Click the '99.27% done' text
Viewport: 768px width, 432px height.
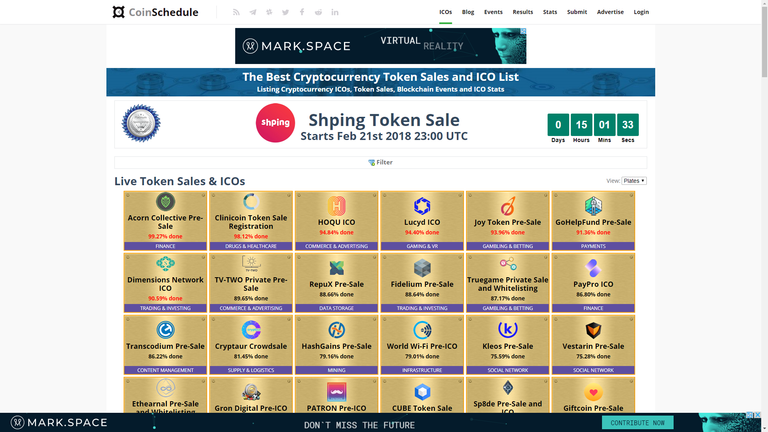(x=166, y=237)
